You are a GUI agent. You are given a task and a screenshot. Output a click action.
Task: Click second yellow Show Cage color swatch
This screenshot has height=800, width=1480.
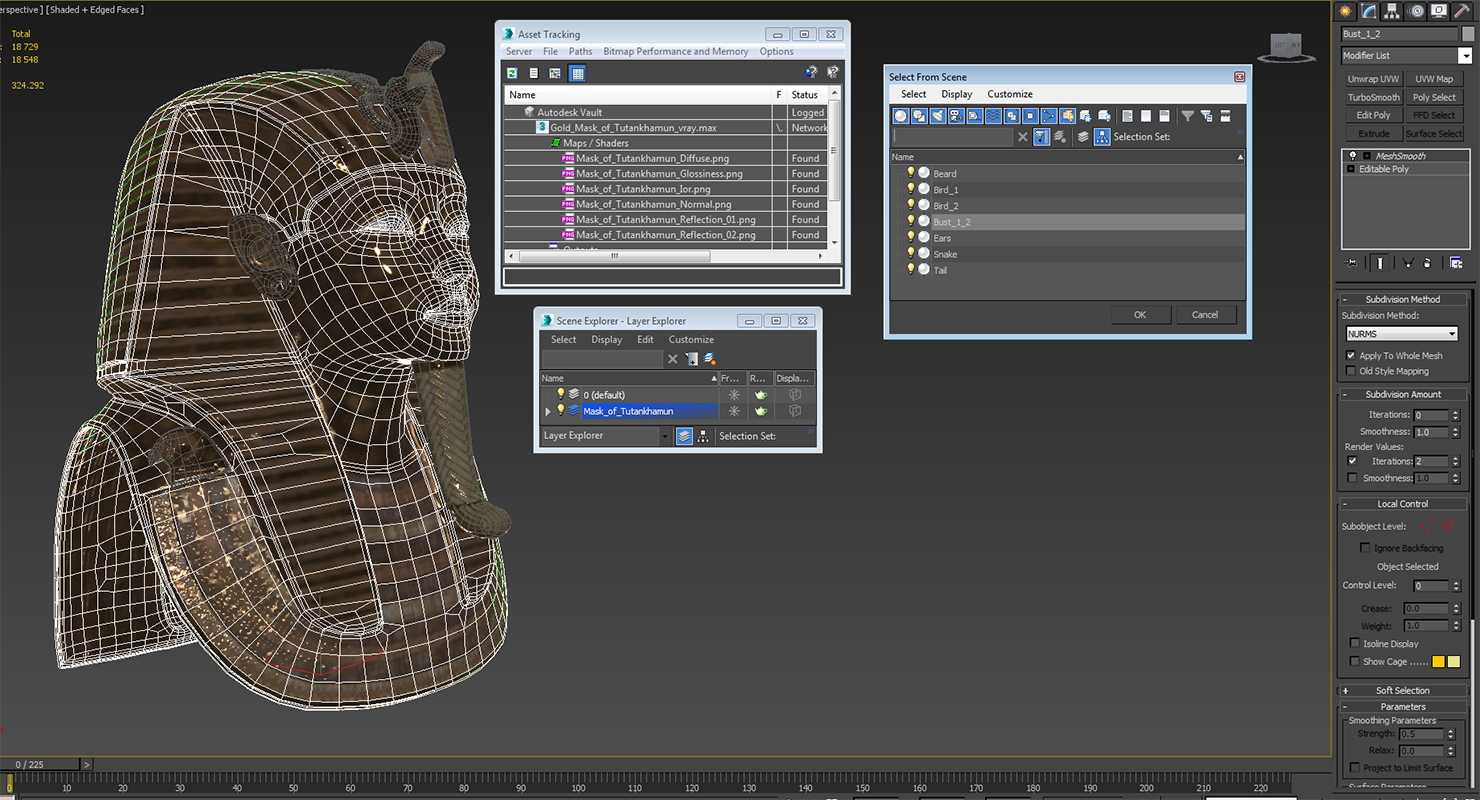[1454, 661]
